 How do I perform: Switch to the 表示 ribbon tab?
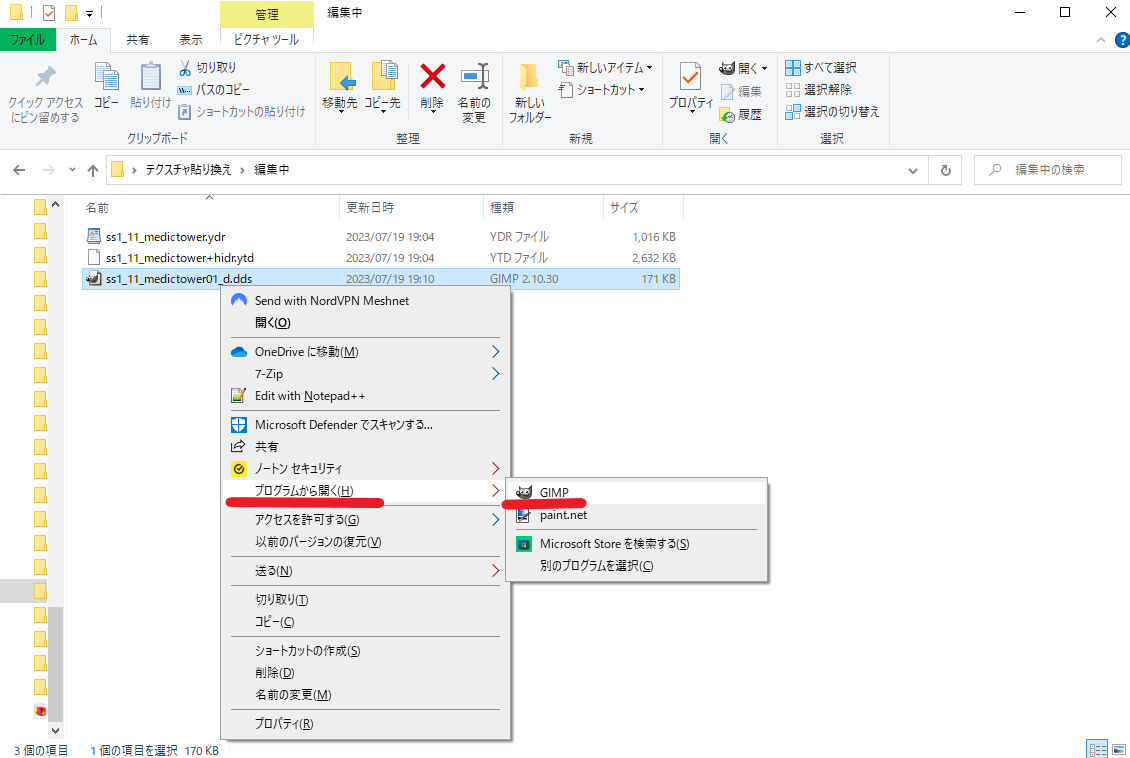[190, 38]
